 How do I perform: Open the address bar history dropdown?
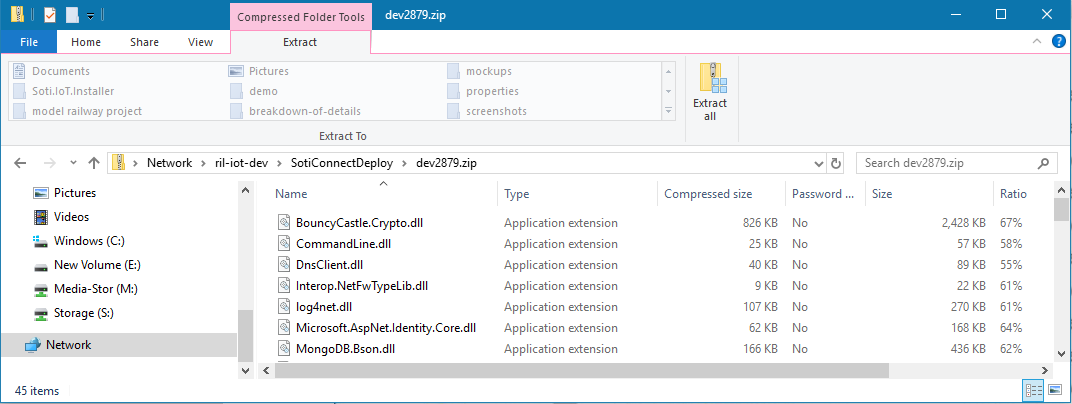point(818,164)
